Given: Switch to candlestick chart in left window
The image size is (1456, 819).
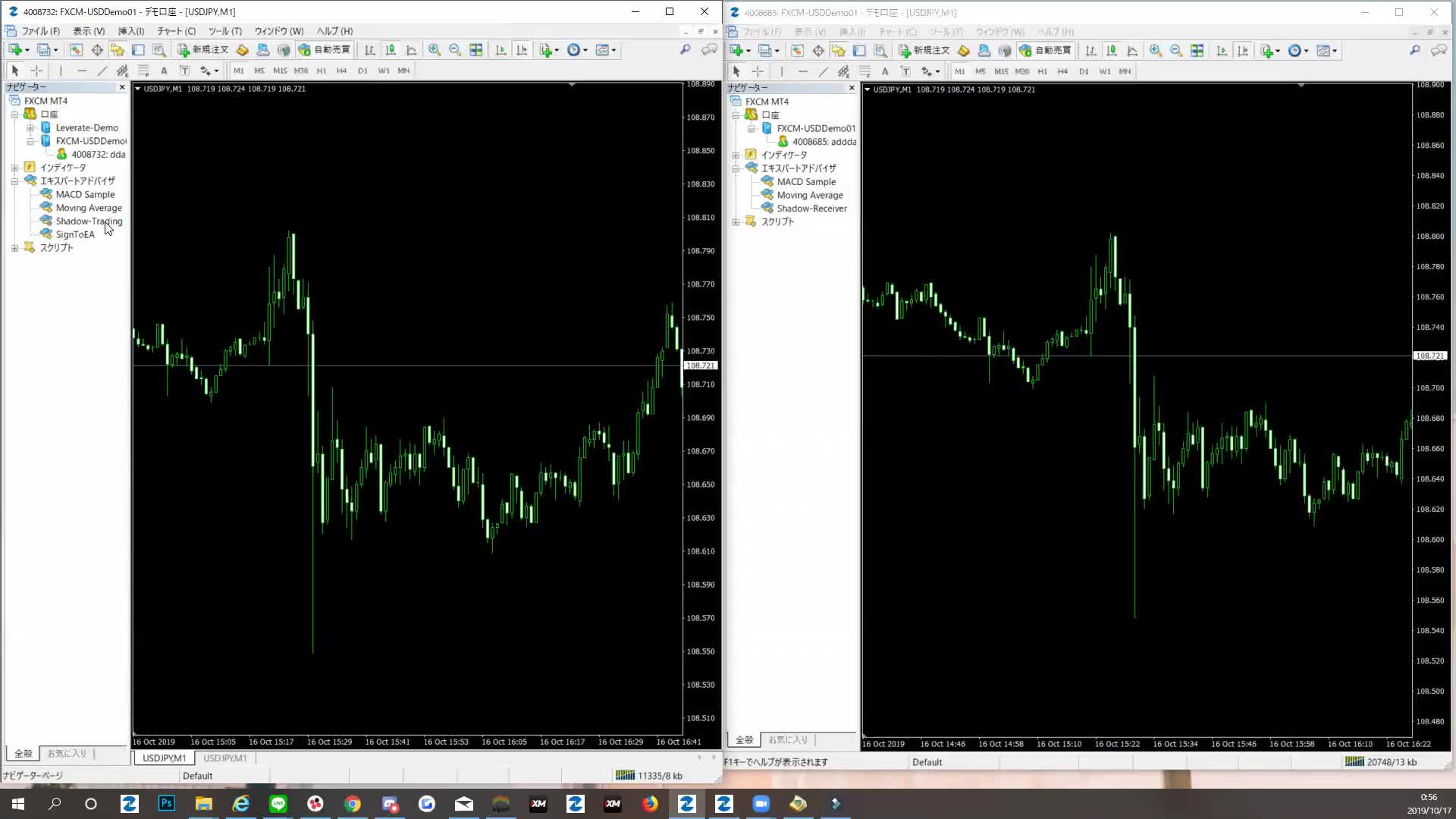Looking at the screenshot, I should click(391, 50).
